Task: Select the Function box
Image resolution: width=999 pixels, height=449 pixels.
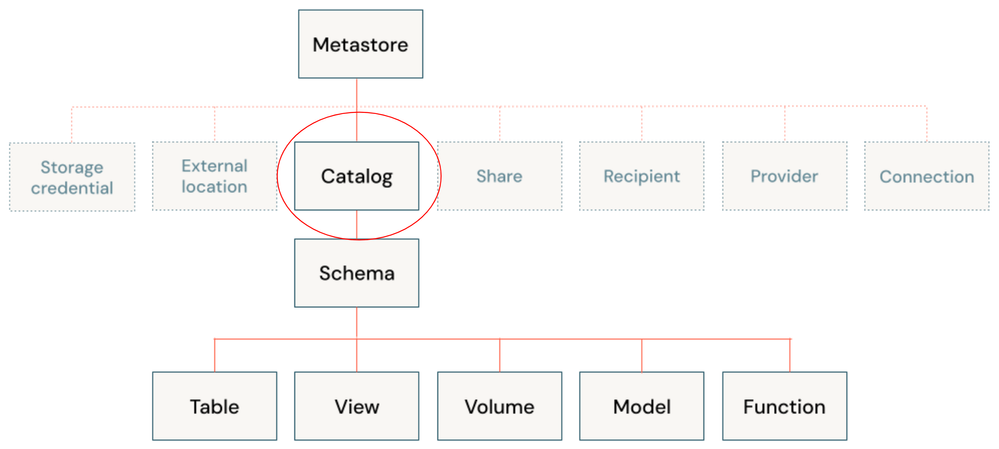Action: 784,406
